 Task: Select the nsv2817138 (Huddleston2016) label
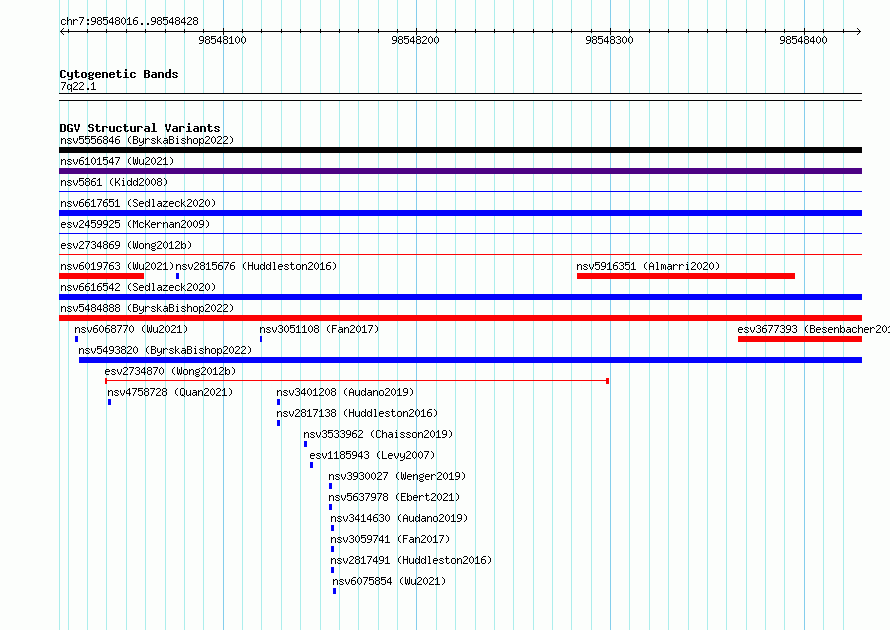point(357,413)
